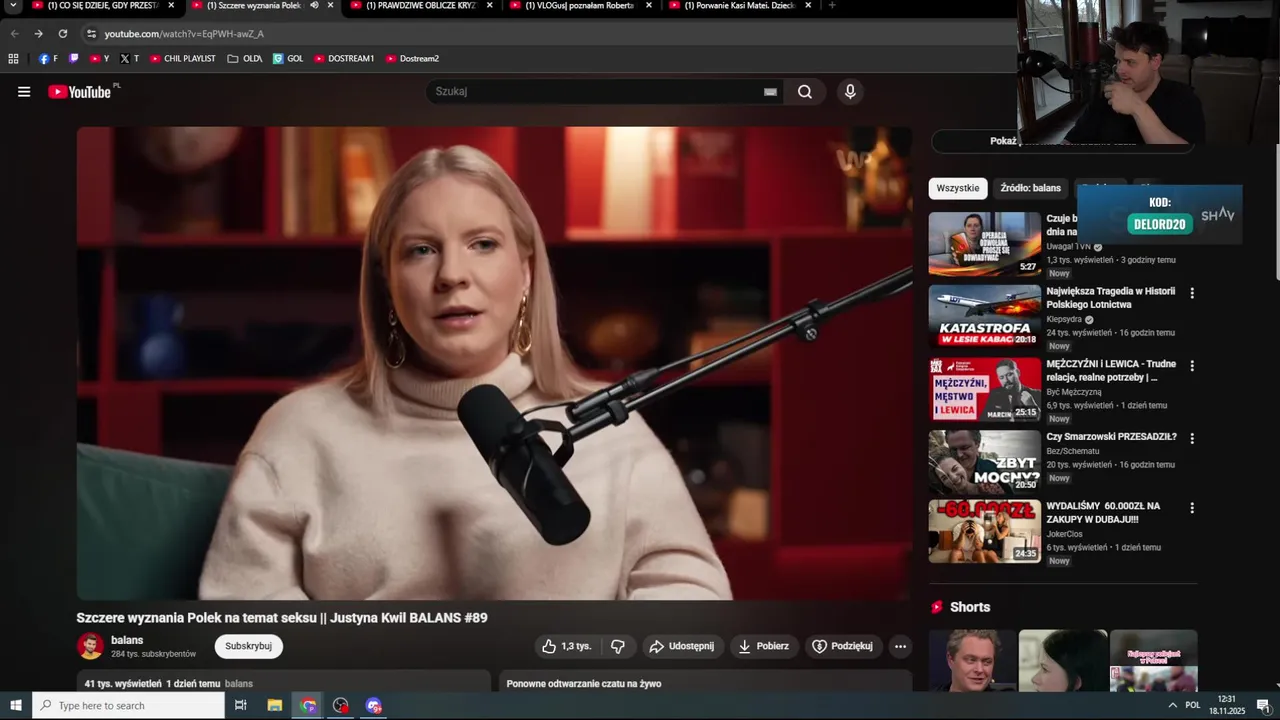
Task: Open the MĘŻCZYŹNI, MĘSTWO I LEWICA thumbnail
Action: click(985, 389)
